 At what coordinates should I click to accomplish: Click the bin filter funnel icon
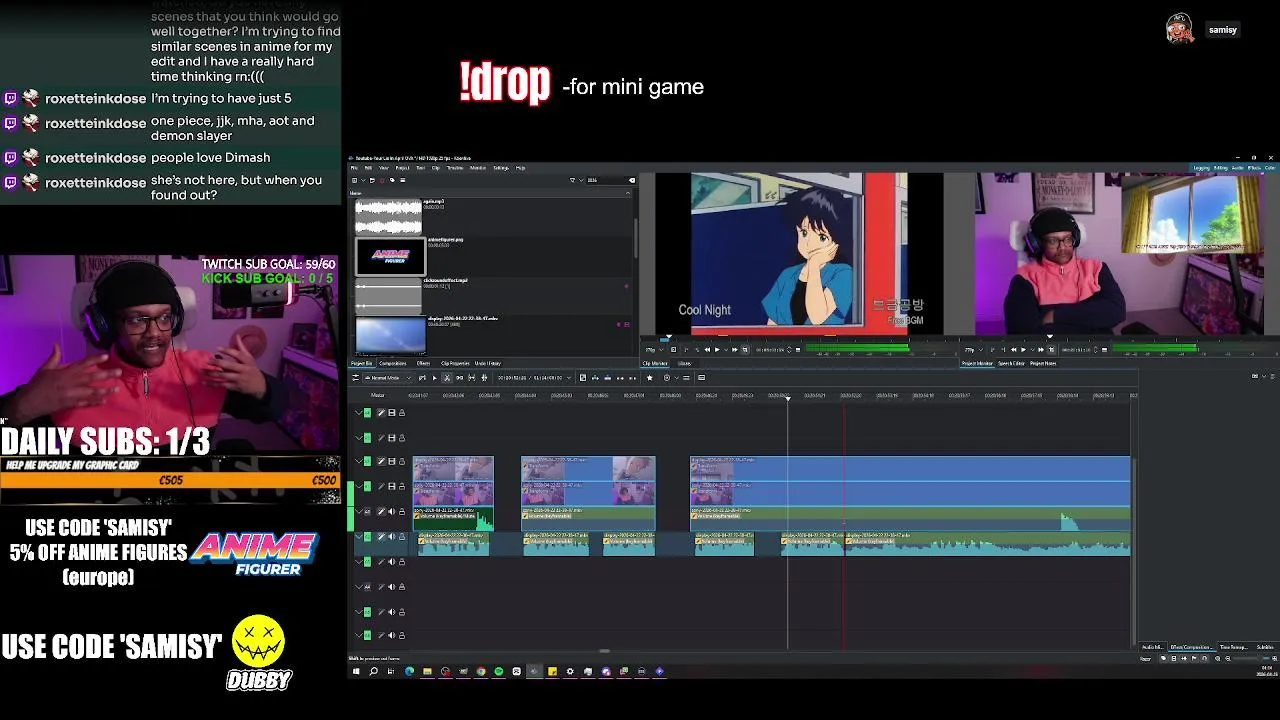pyautogui.click(x=572, y=180)
